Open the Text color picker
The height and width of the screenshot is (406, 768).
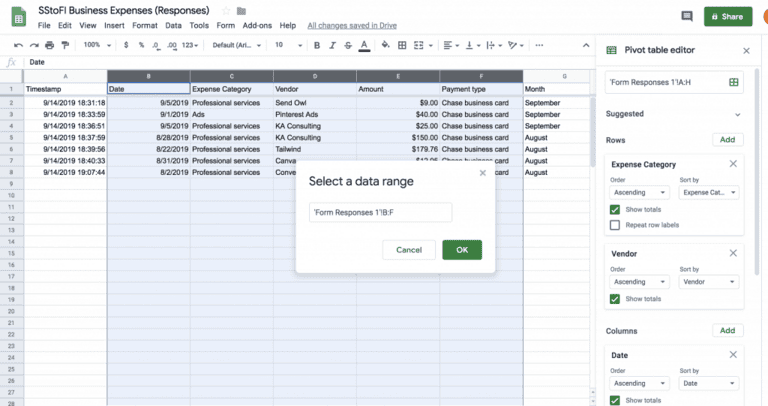(x=364, y=46)
